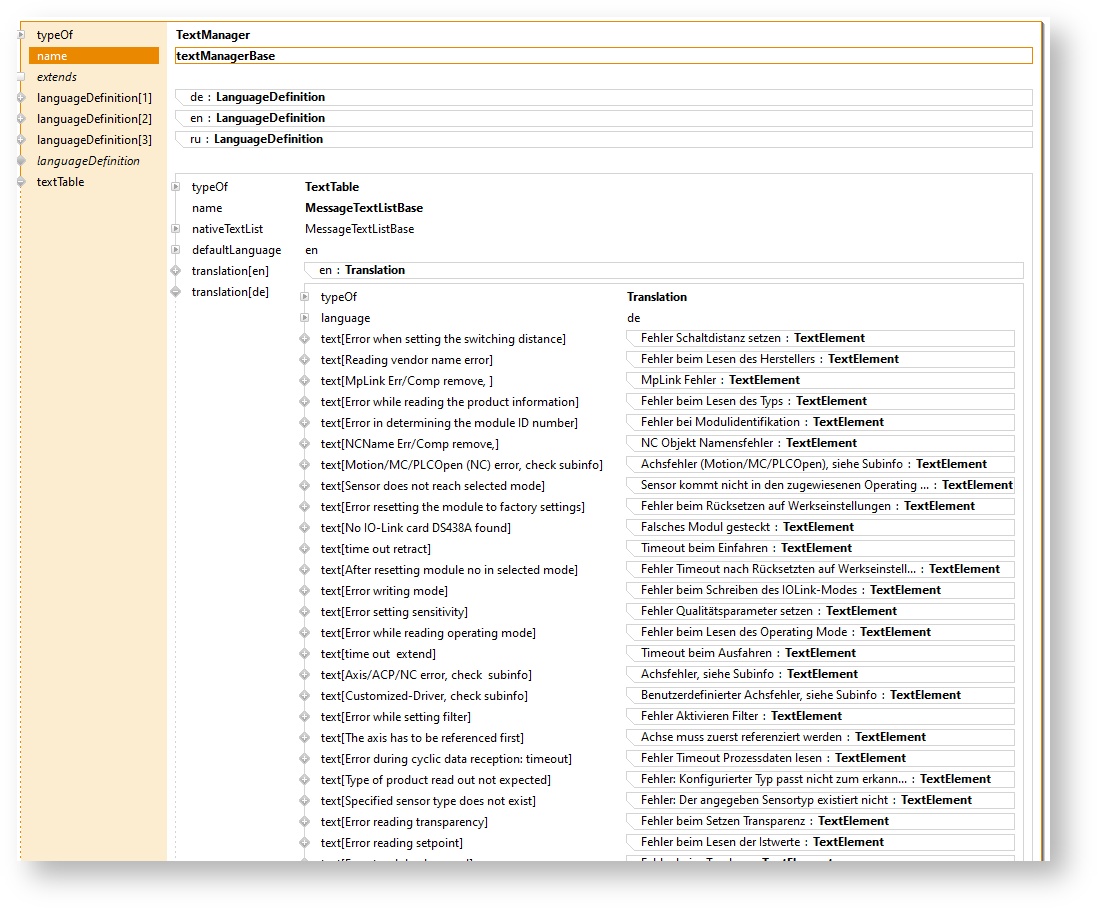The height and width of the screenshot is (909, 1098).
Task: Open the 'Falsches Modul gesteckt' TextElement
Action: coord(819,527)
